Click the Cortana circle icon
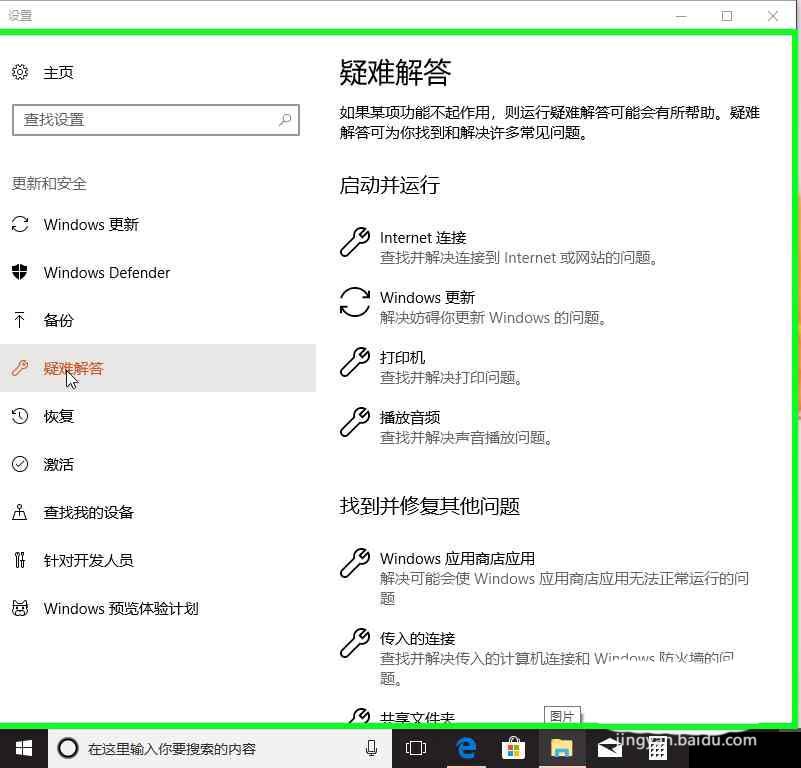 (x=68, y=749)
